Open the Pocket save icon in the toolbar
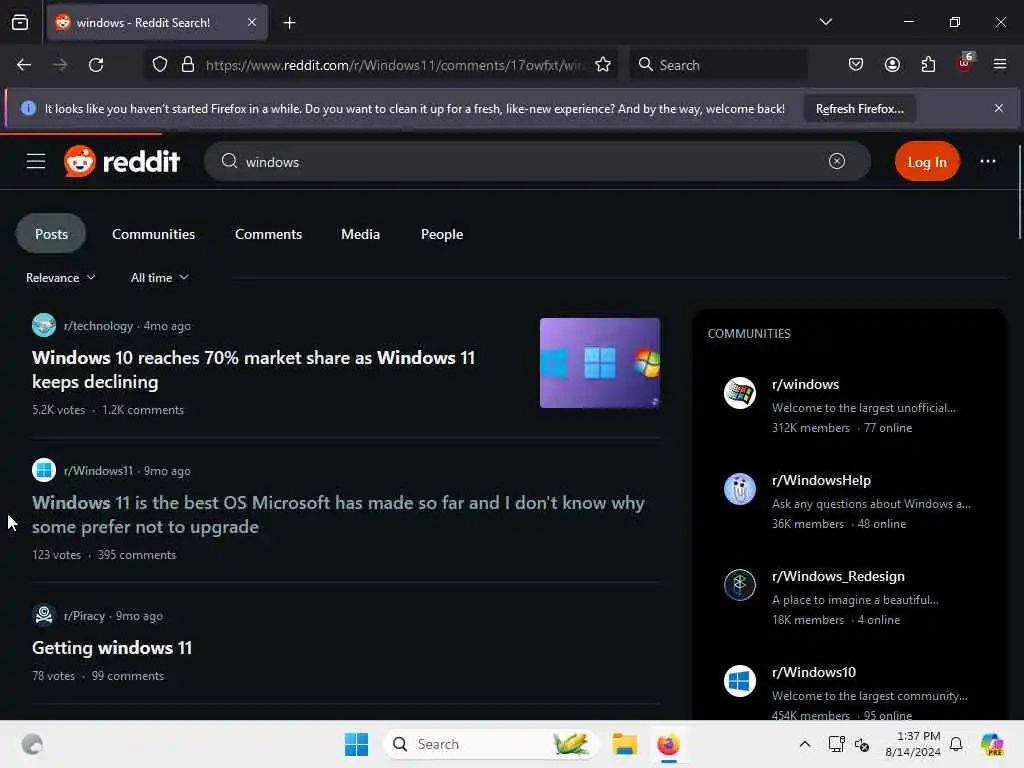1024x768 pixels. tap(856, 65)
